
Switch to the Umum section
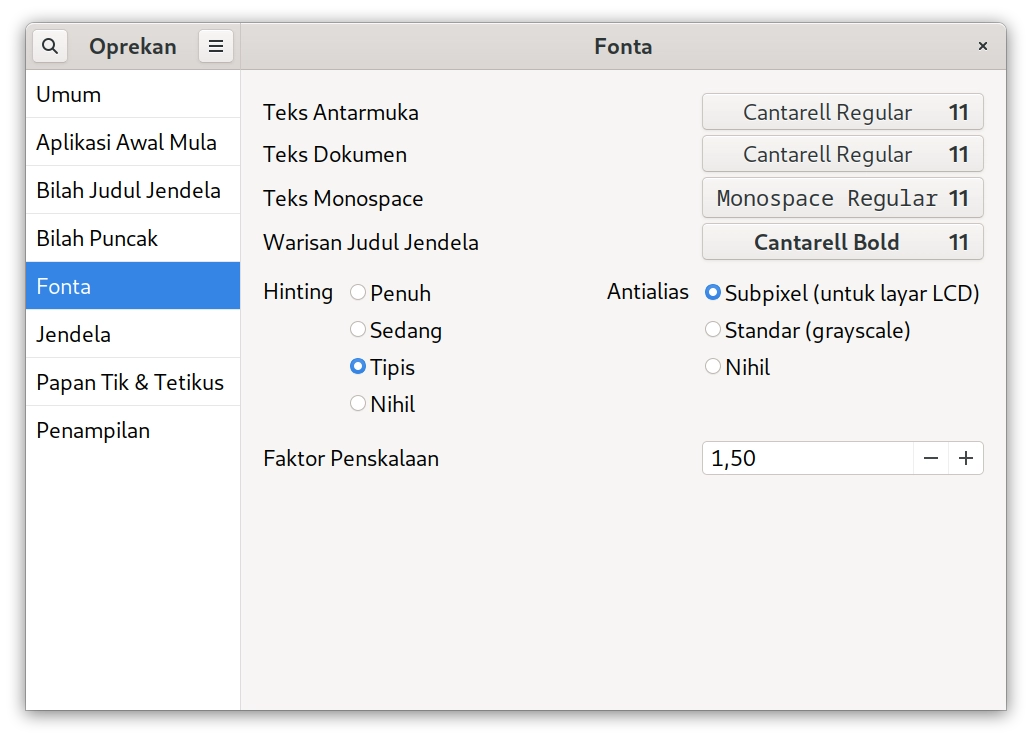pyautogui.click(x=133, y=94)
